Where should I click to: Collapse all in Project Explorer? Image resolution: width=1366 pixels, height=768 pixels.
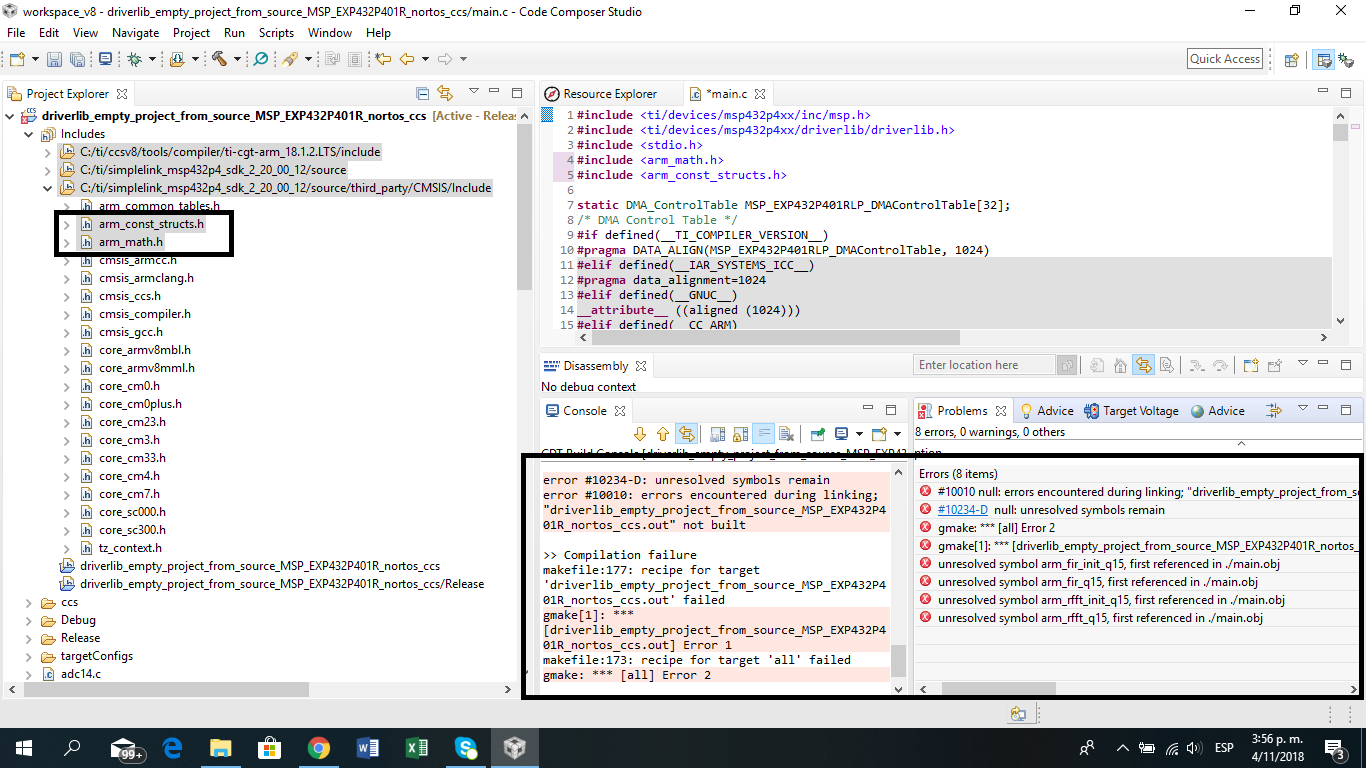[422, 93]
